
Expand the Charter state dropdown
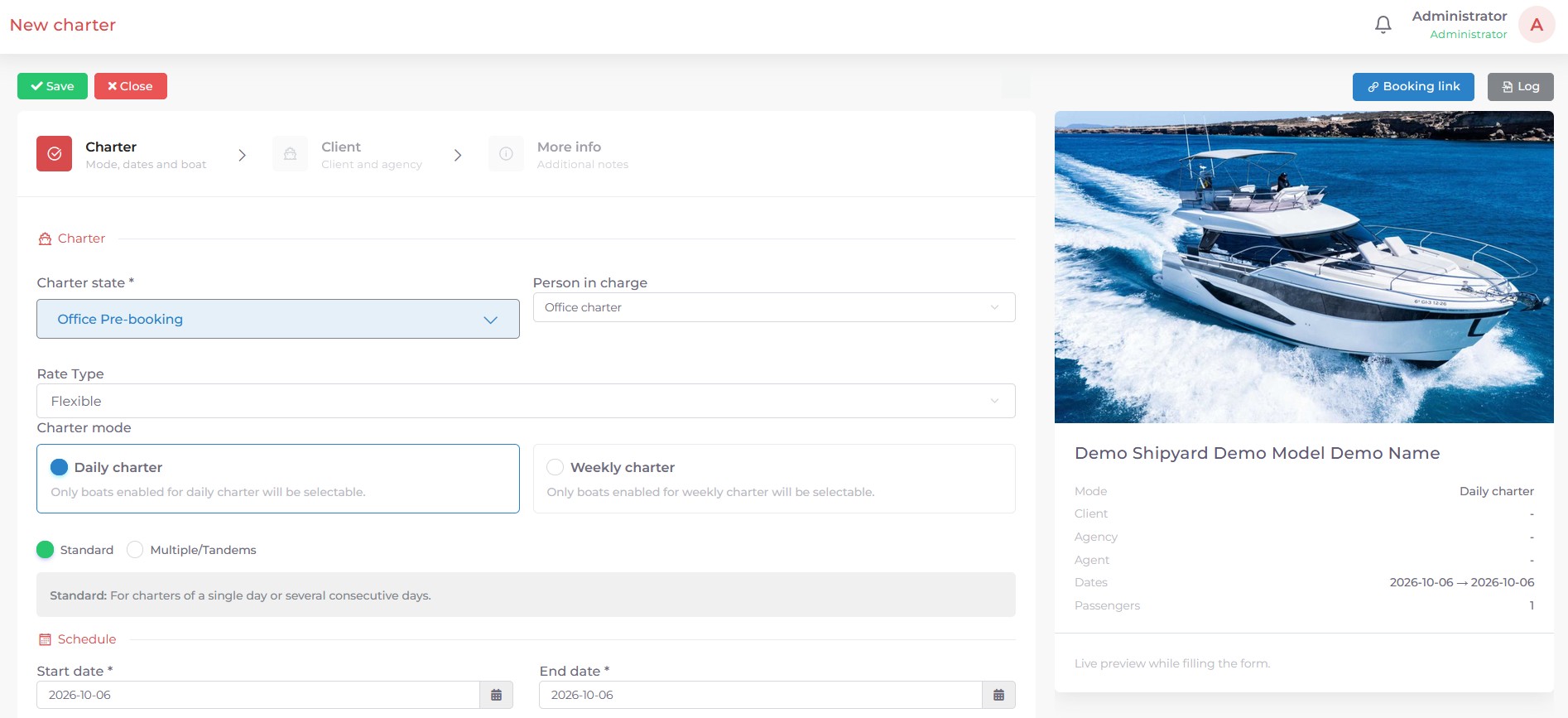point(278,319)
